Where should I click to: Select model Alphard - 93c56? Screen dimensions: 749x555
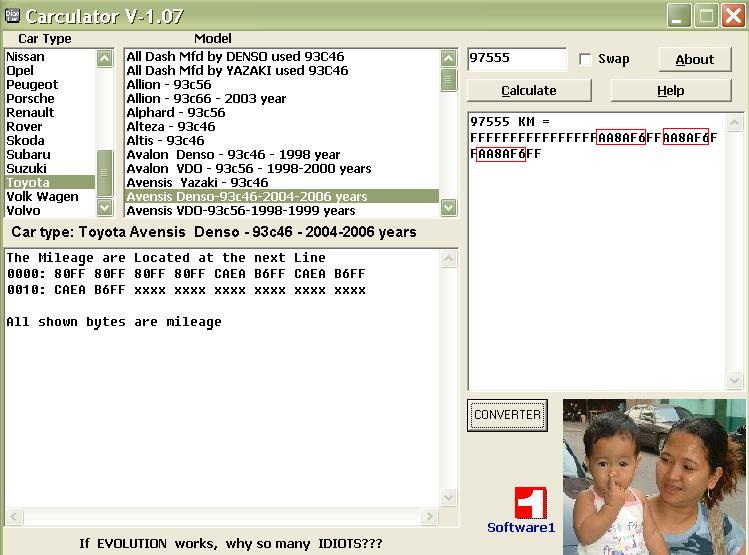coord(282,113)
